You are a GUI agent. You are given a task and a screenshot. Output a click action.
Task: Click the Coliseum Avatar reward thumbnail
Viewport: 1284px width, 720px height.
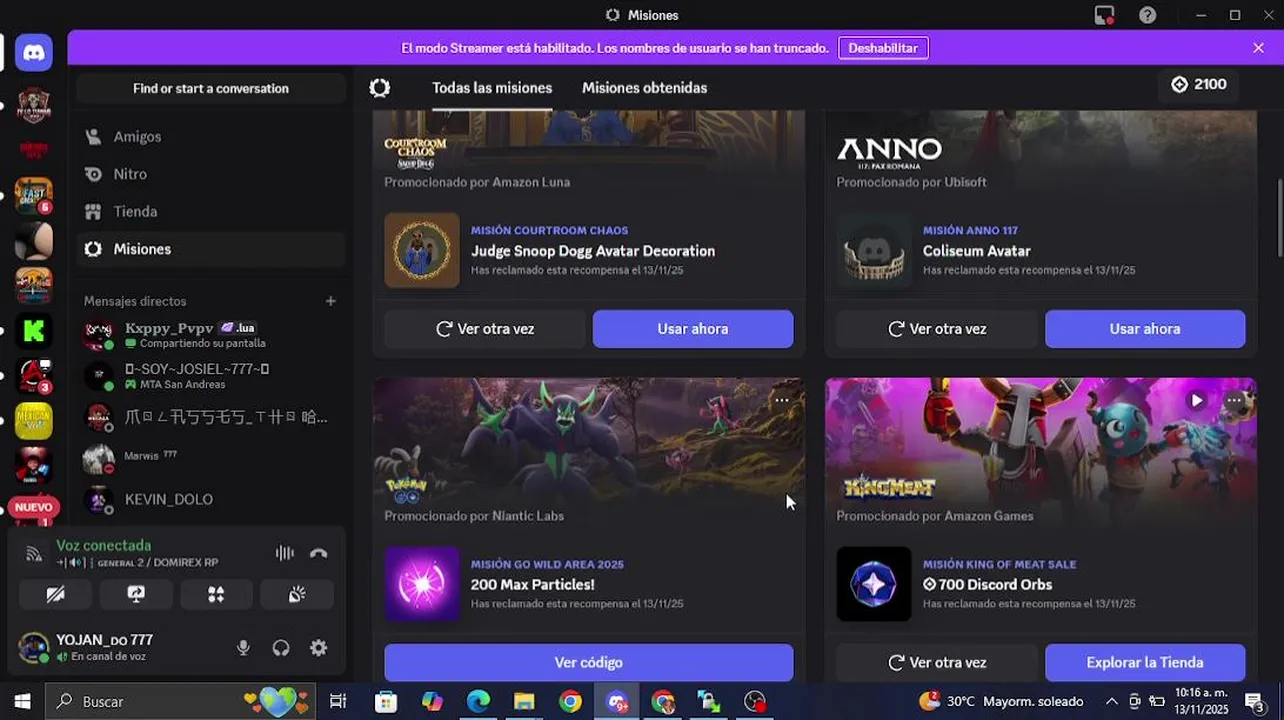pyautogui.click(x=874, y=250)
